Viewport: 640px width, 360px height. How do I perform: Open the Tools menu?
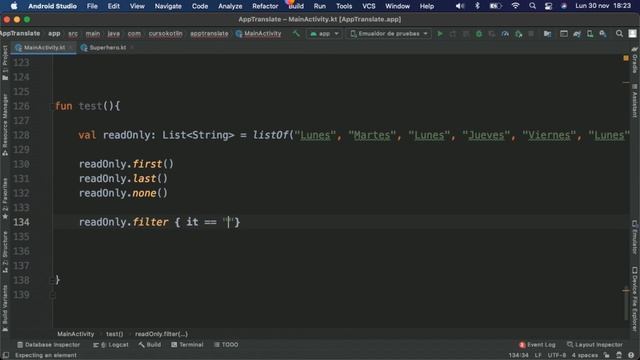[344, 6]
